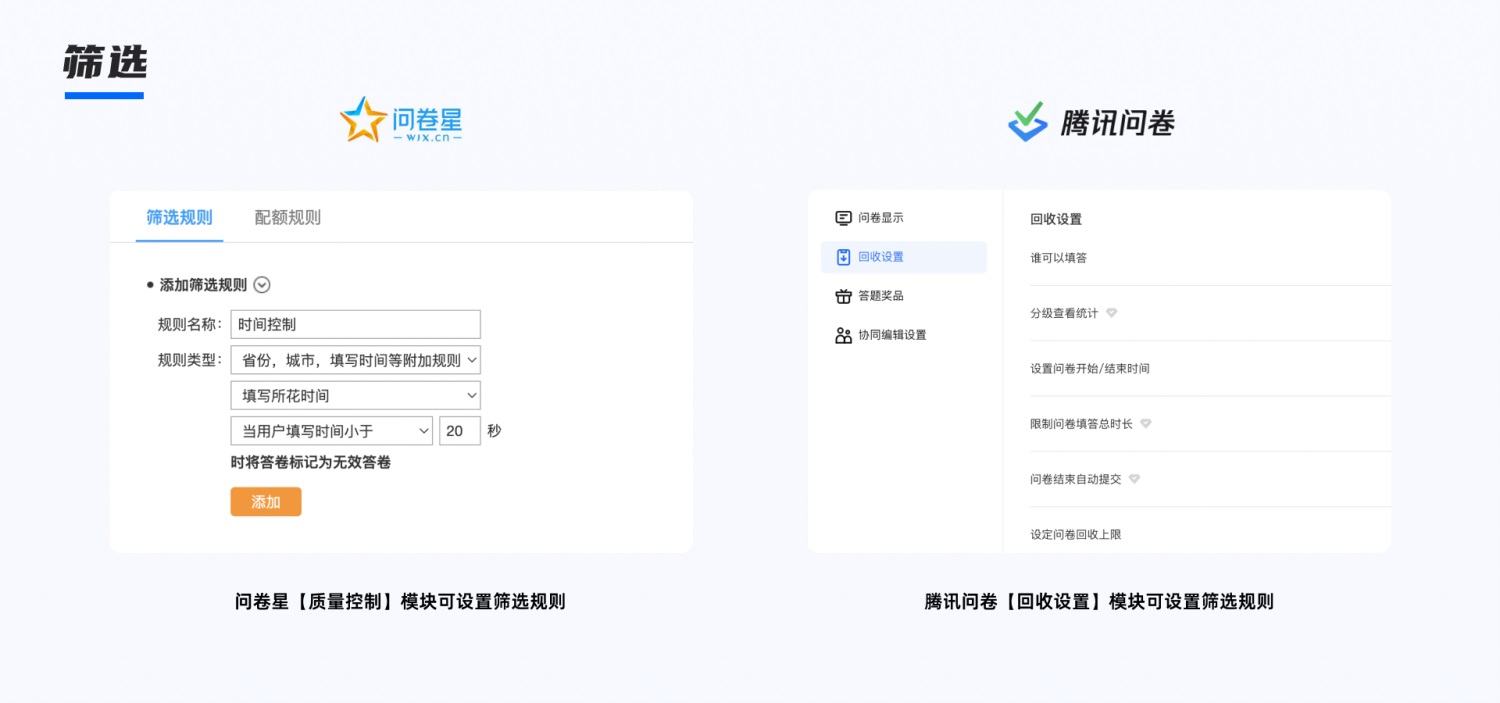Click the 答题奖品 gift icon
Image resolution: width=1500 pixels, height=703 pixels.
pyautogui.click(x=843, y=296)
